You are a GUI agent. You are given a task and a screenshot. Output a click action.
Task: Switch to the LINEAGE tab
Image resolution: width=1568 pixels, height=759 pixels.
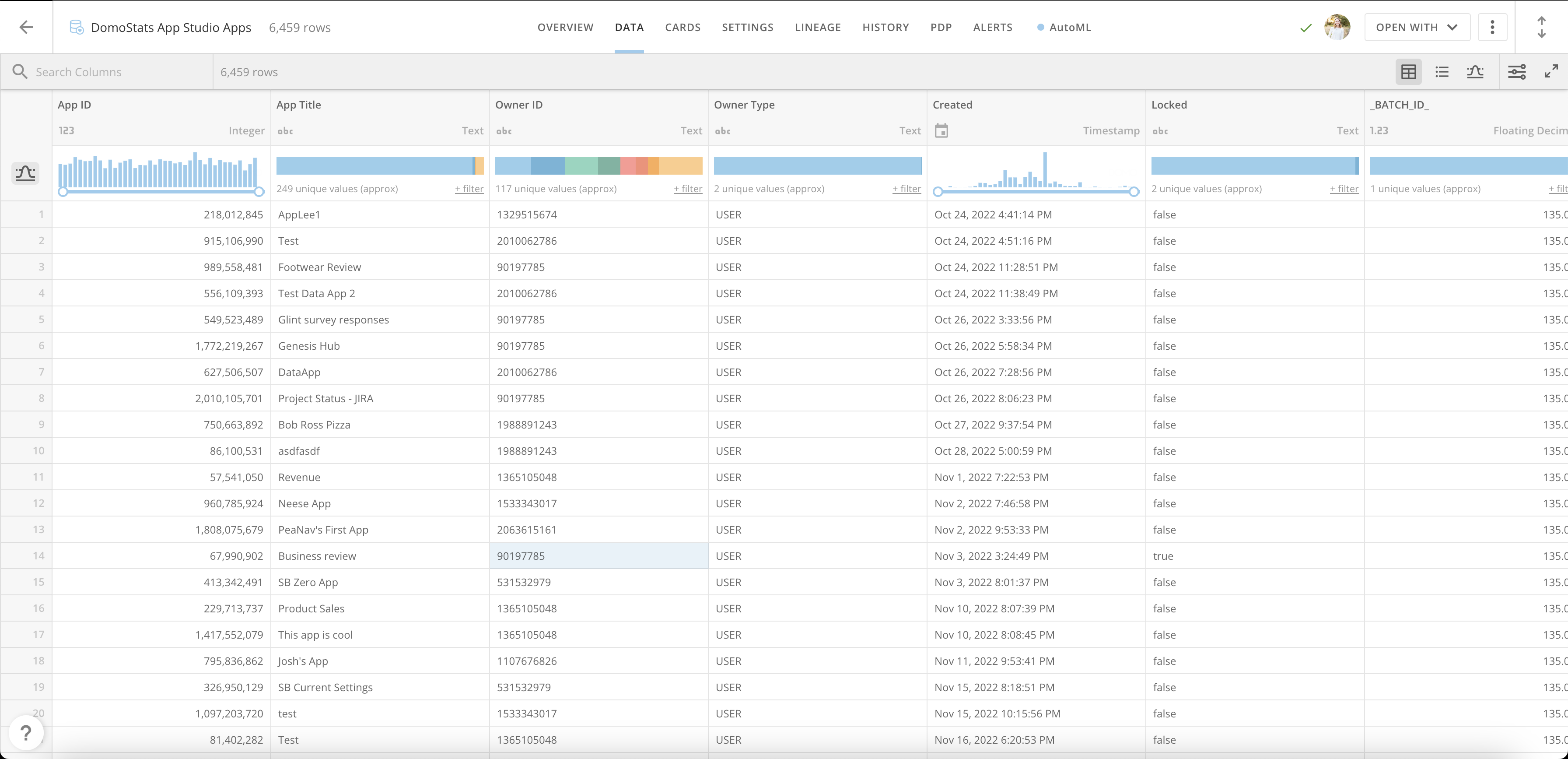pos(818,28)
